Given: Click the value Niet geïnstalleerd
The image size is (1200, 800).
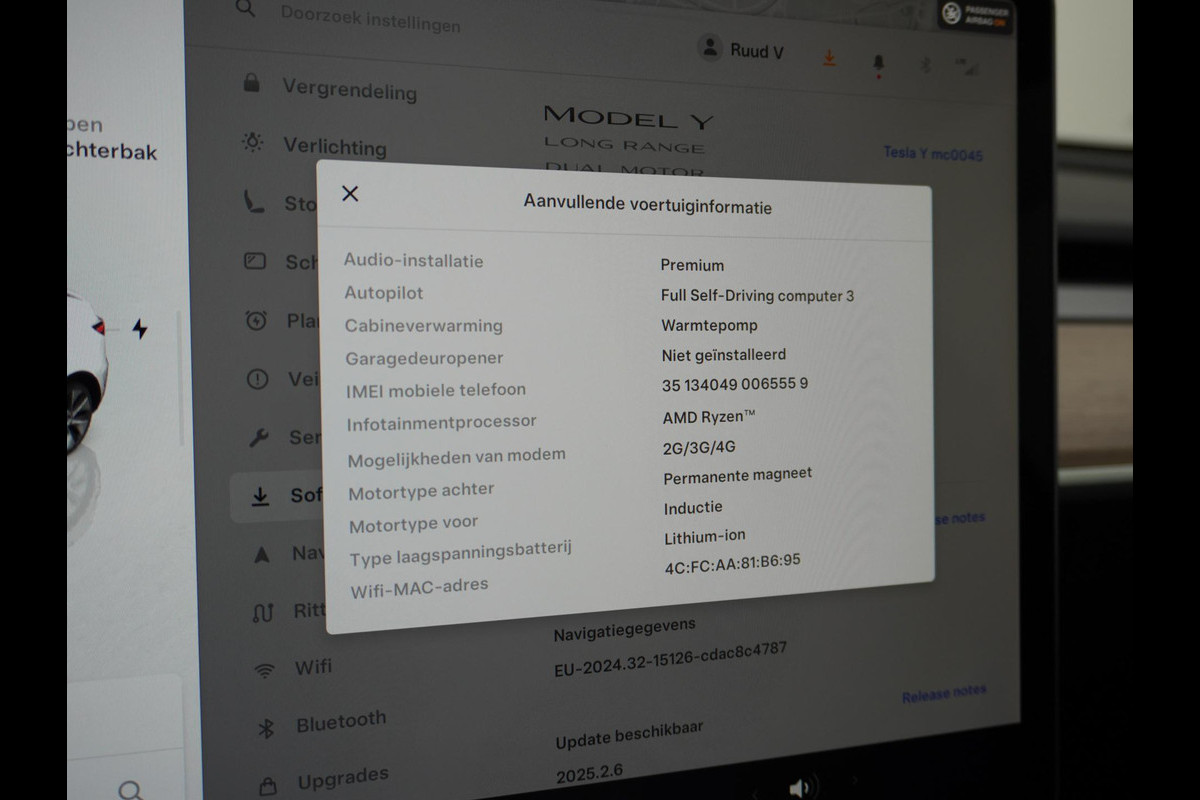Looking at the screenshot, I should (x=724, y=354).
